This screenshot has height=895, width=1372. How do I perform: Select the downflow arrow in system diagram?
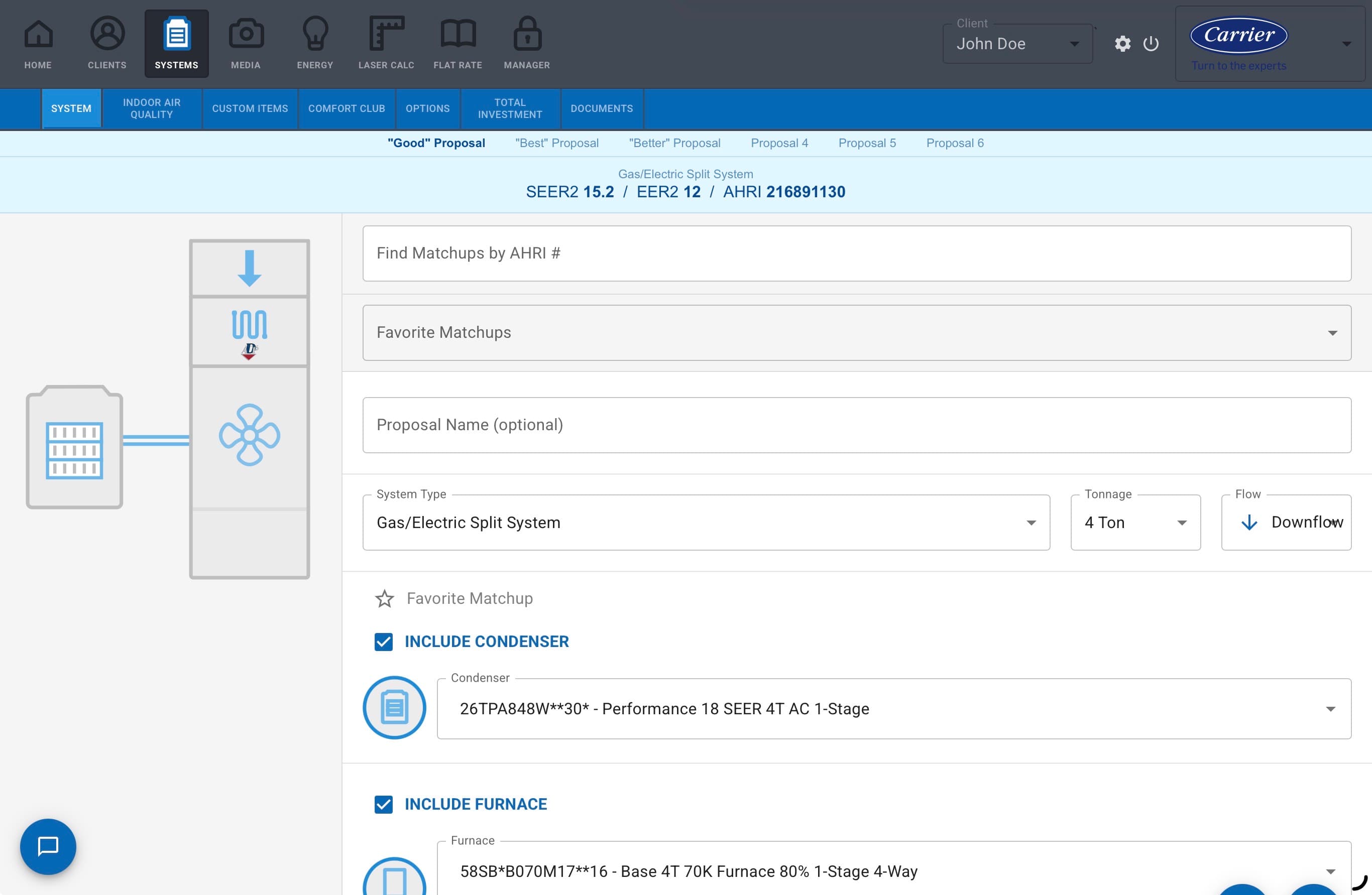click(x=250, y=269)
